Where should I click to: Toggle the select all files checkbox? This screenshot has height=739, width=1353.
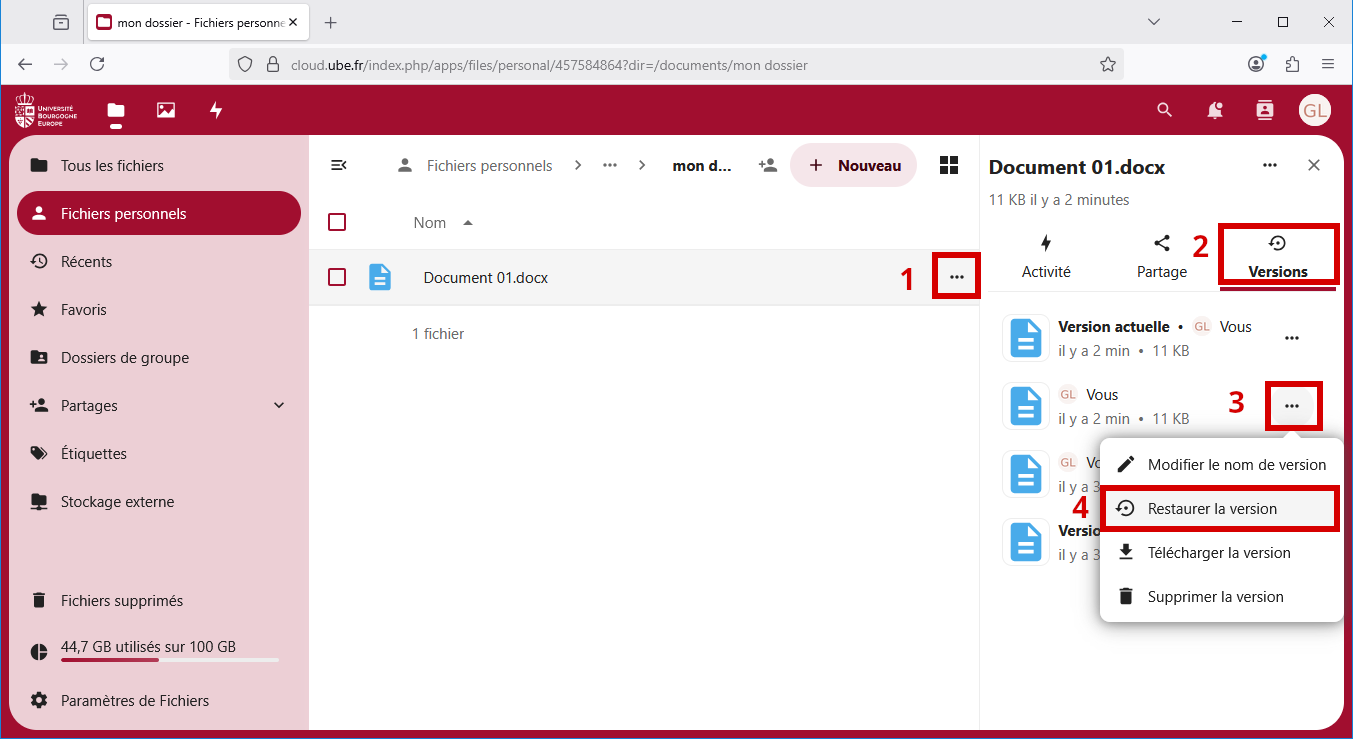tap(337, 222)
